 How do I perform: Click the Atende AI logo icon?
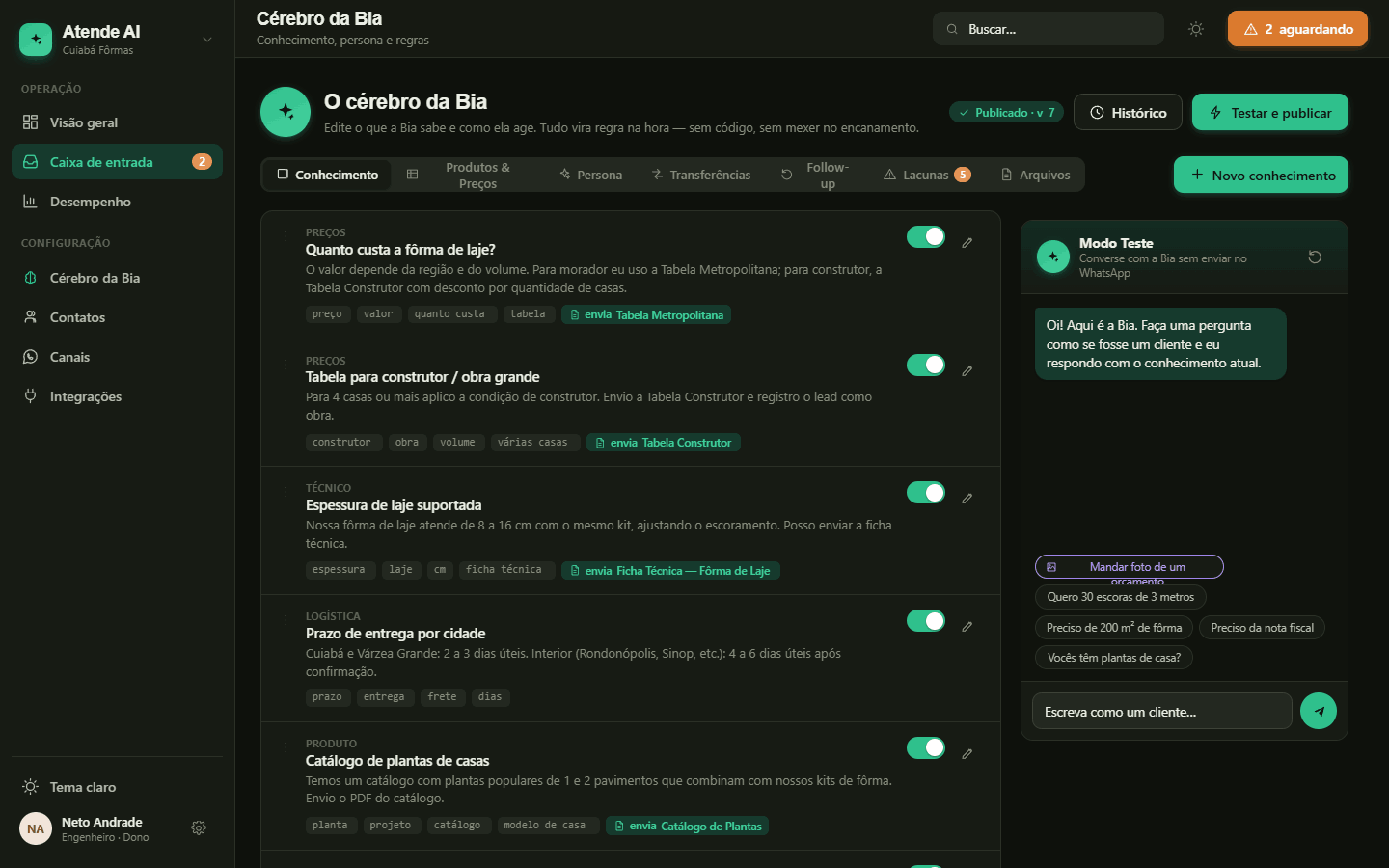point(36,40)
